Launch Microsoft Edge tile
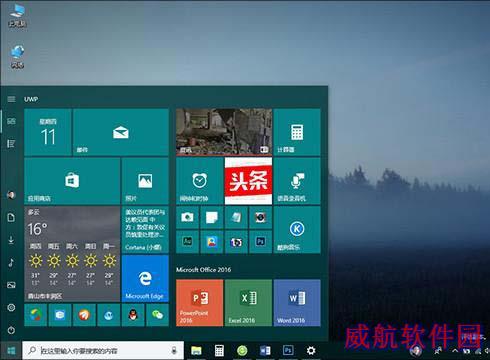Viewport: 490px width, 360px height. (145, 279)
